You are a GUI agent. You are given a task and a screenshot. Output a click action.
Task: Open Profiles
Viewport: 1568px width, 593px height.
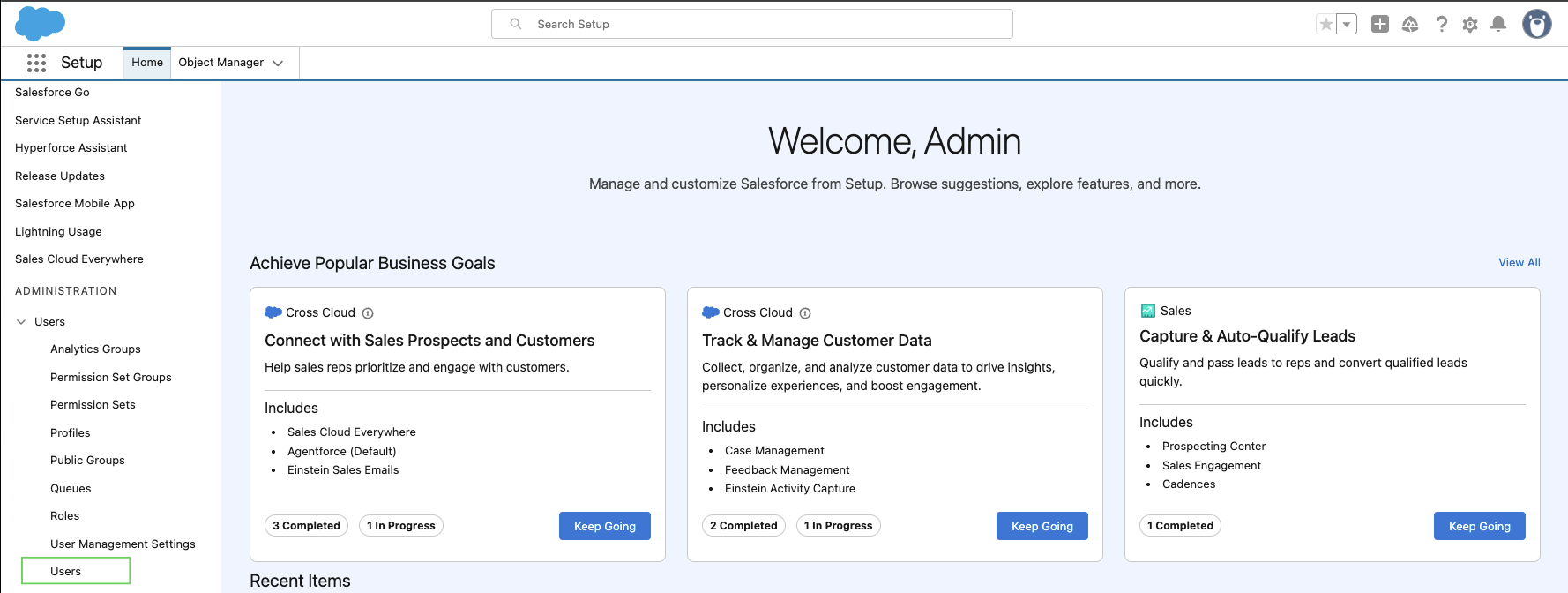[71, 433]
